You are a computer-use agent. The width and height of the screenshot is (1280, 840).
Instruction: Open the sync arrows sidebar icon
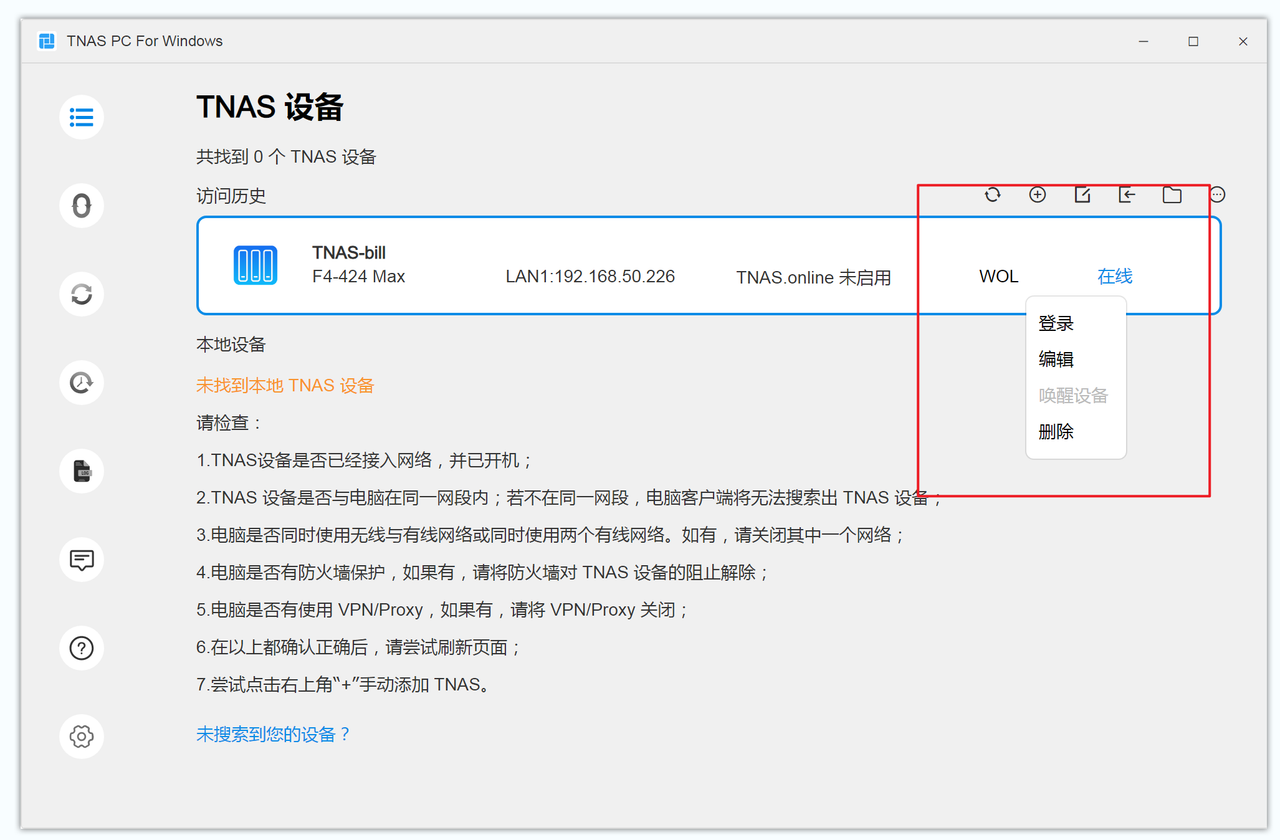pos(82,294)
